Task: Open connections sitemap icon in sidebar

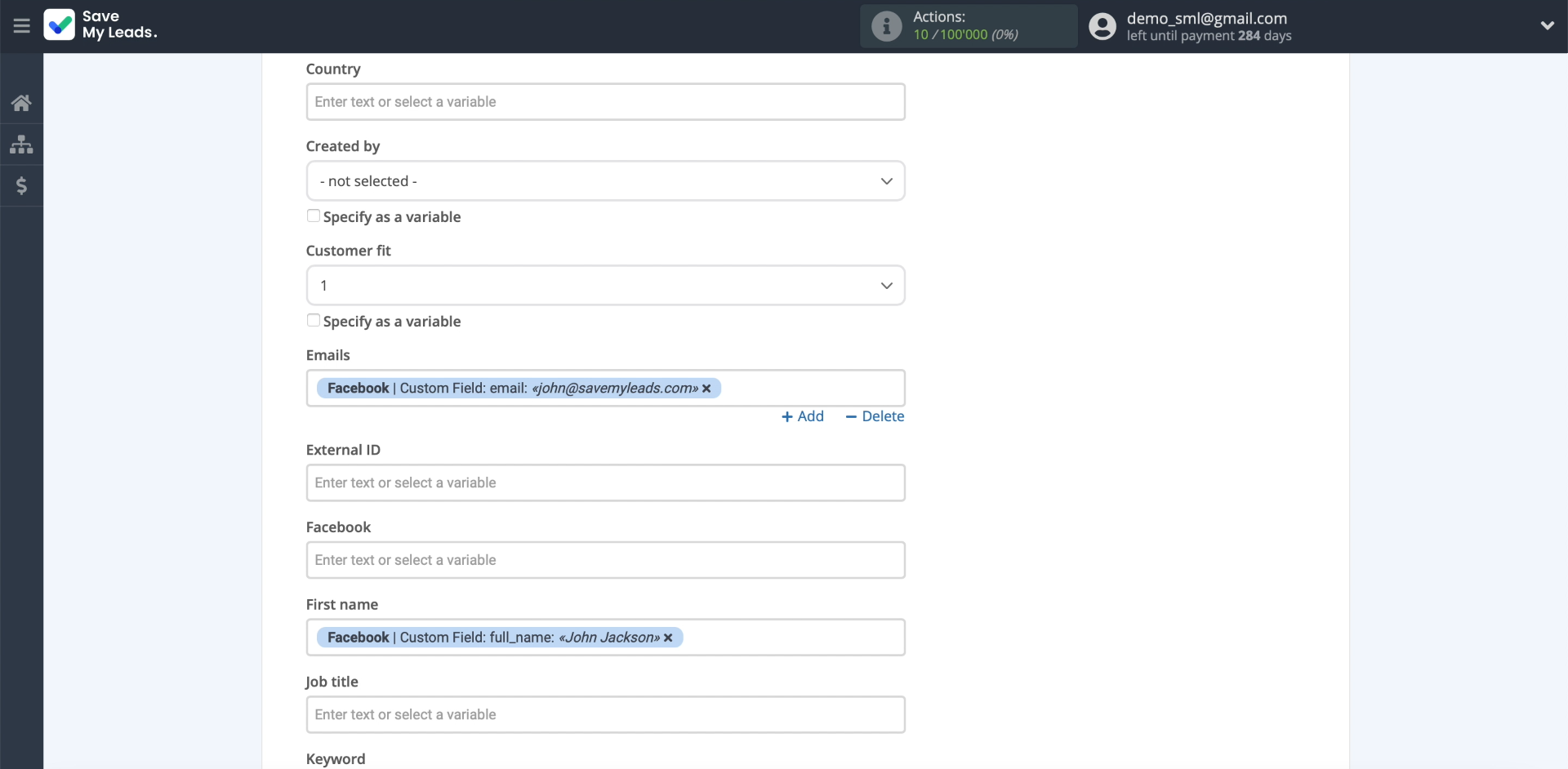Action: 21,144
